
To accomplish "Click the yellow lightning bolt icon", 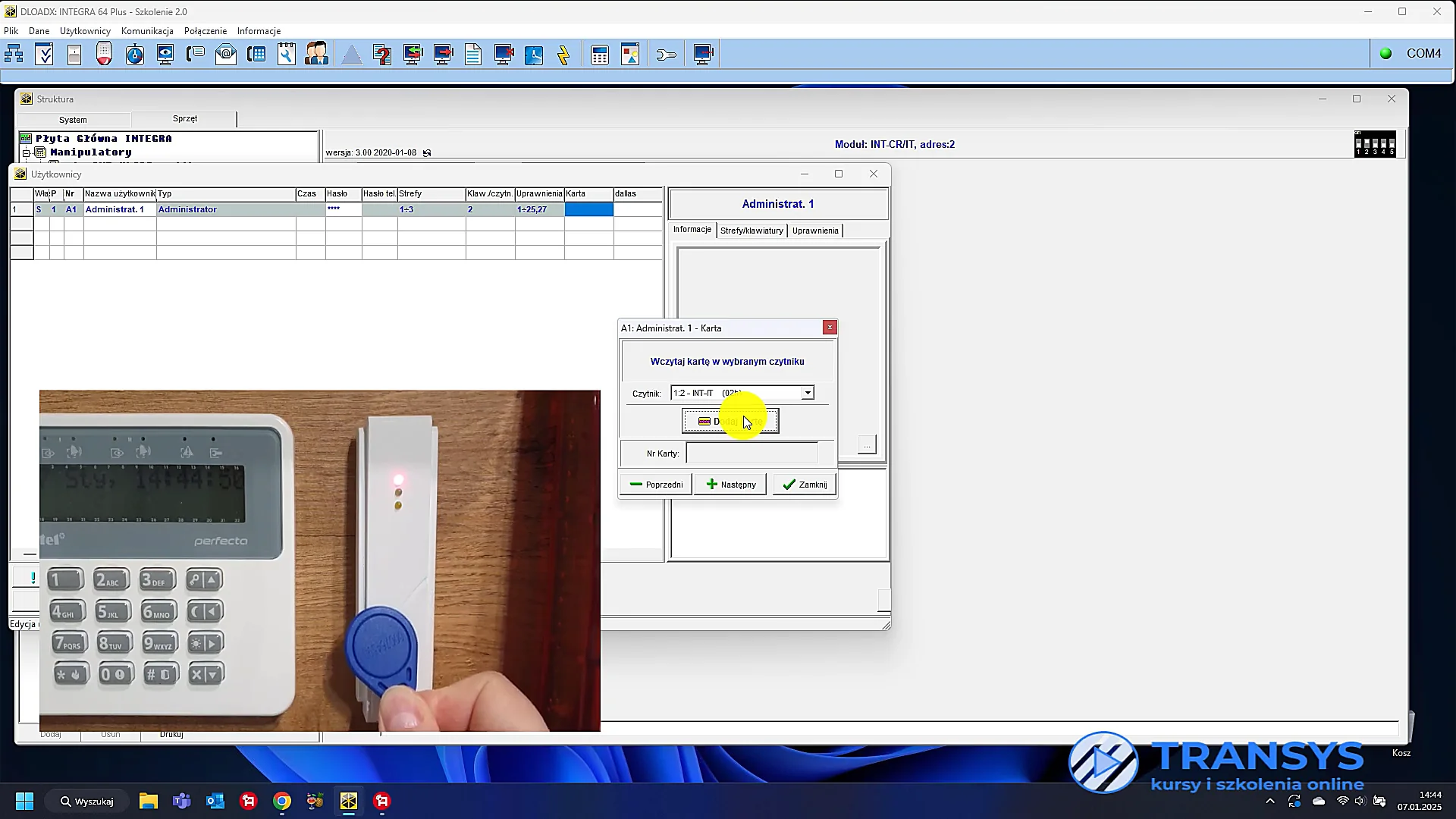I will click(x=564, y=54).
